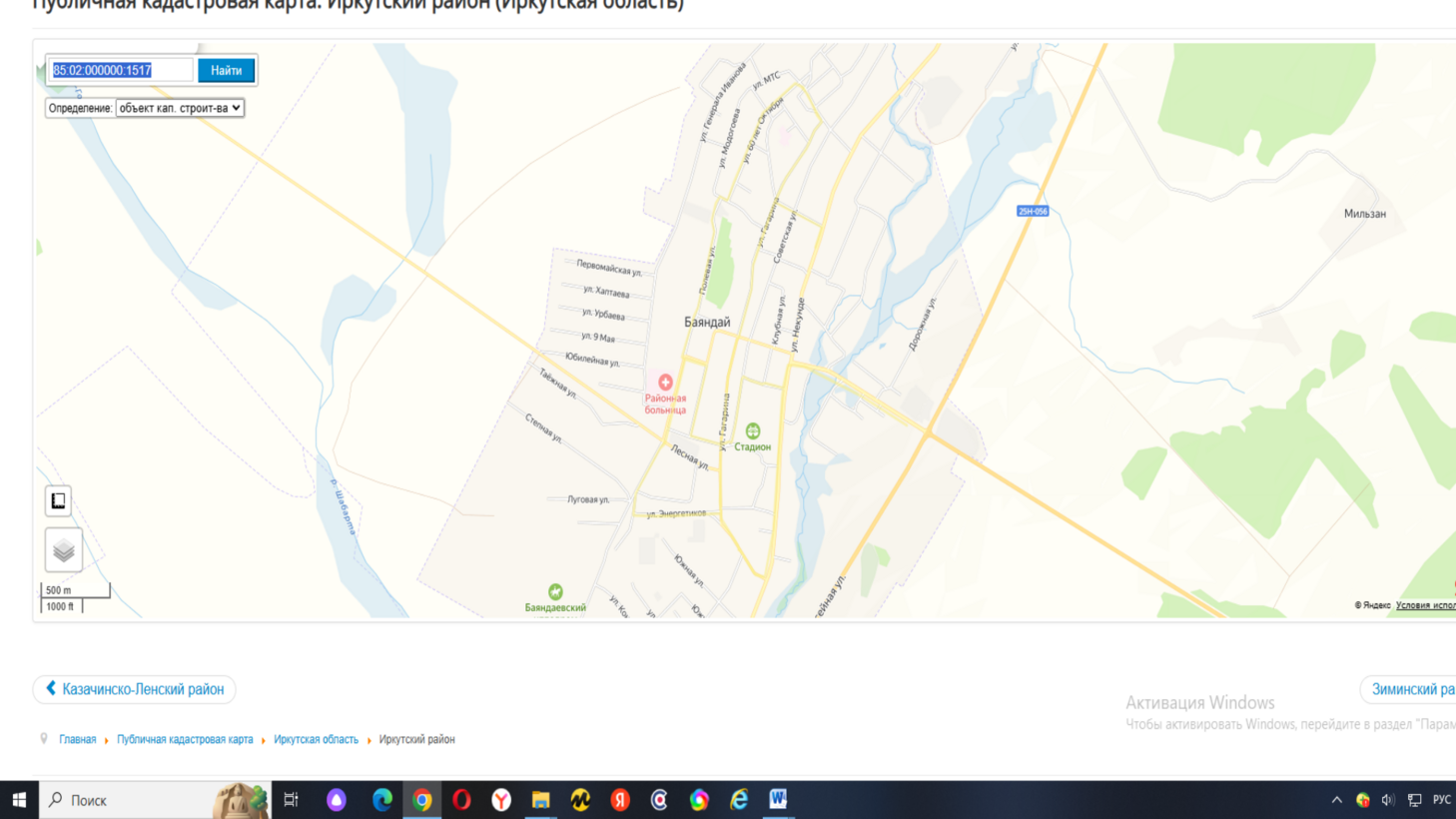1456x819 pixels.
Task: Open Иркутская область breadcrumb link
Action: (x=316, y=739)
